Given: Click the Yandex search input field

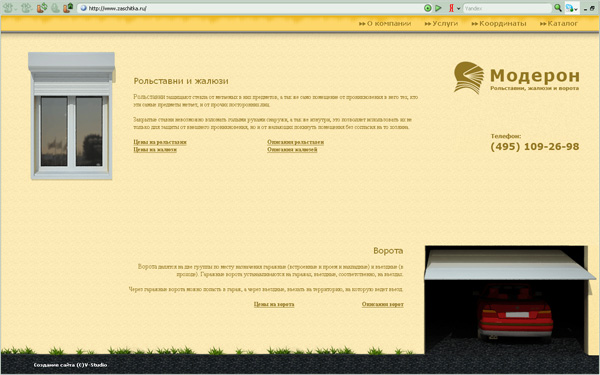Looking at the screenshot, I should (507, 8).
